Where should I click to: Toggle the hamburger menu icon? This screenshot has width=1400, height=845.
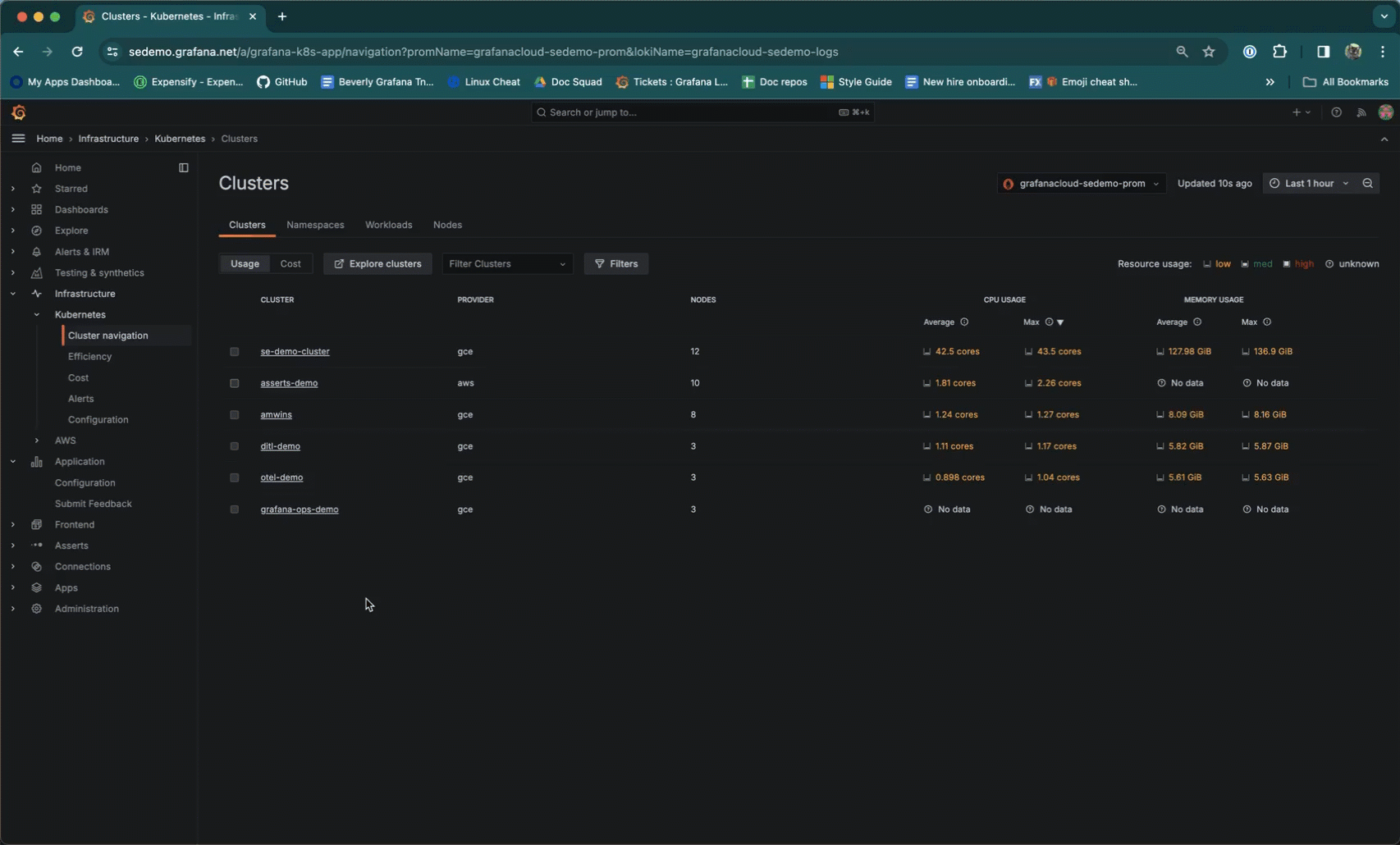[18, 139]
